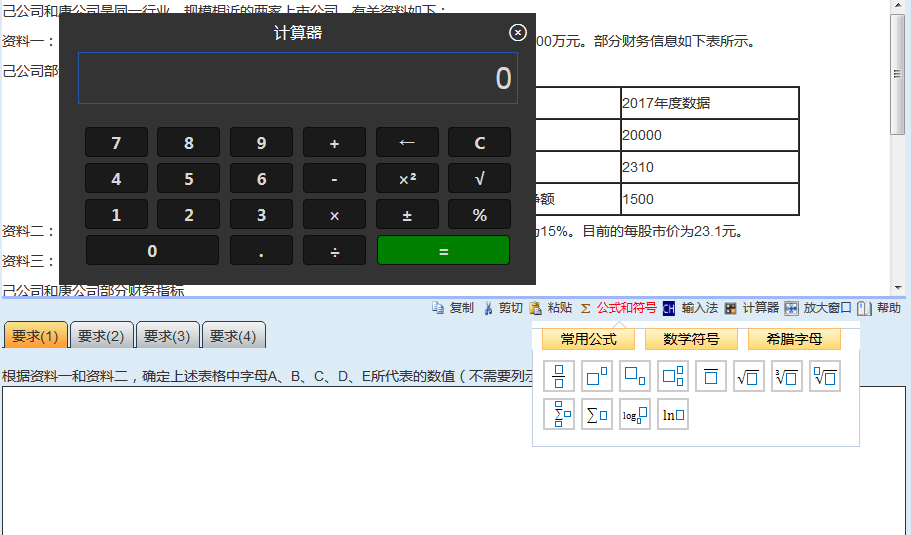Viewport: 911px width, 535px height.
Task: Select the 希腊字母 category tab
Action: click(794, 339)
